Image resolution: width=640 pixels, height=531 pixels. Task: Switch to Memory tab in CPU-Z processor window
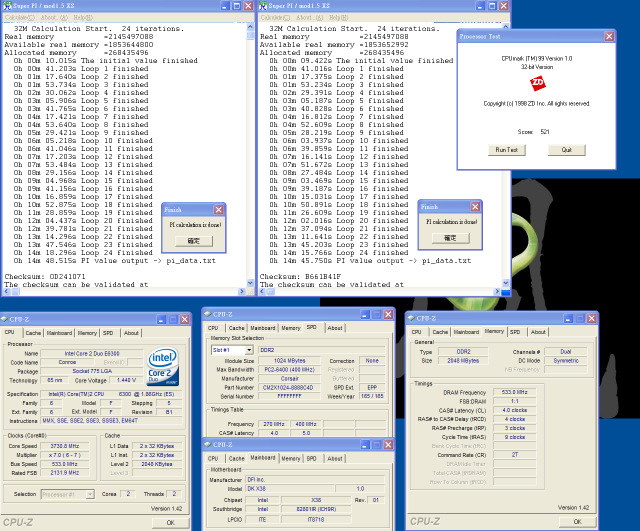point(87,333)
